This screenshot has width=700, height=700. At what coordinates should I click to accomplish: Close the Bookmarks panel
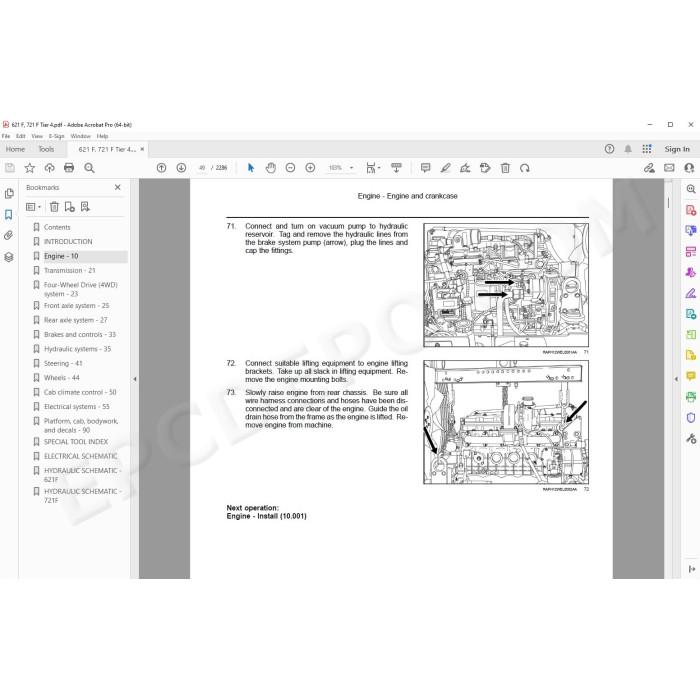117,188
